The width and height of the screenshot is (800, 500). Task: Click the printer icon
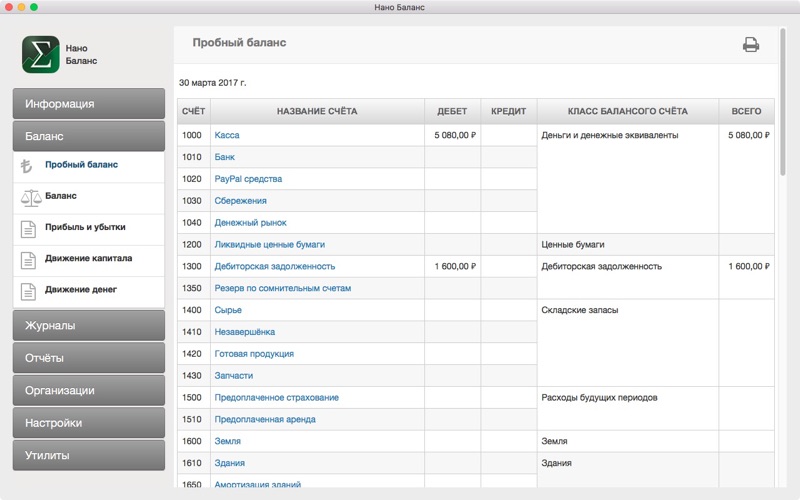(x=751, y=45)
